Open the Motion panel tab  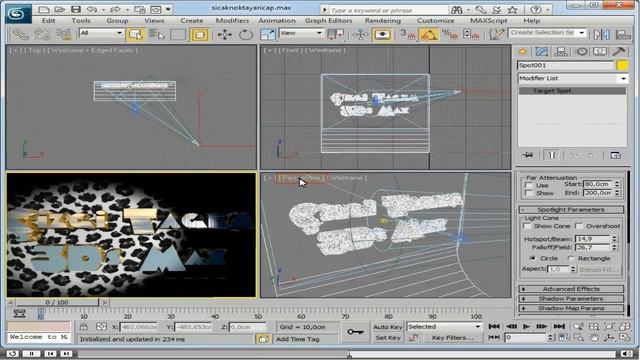pos(581,52)
